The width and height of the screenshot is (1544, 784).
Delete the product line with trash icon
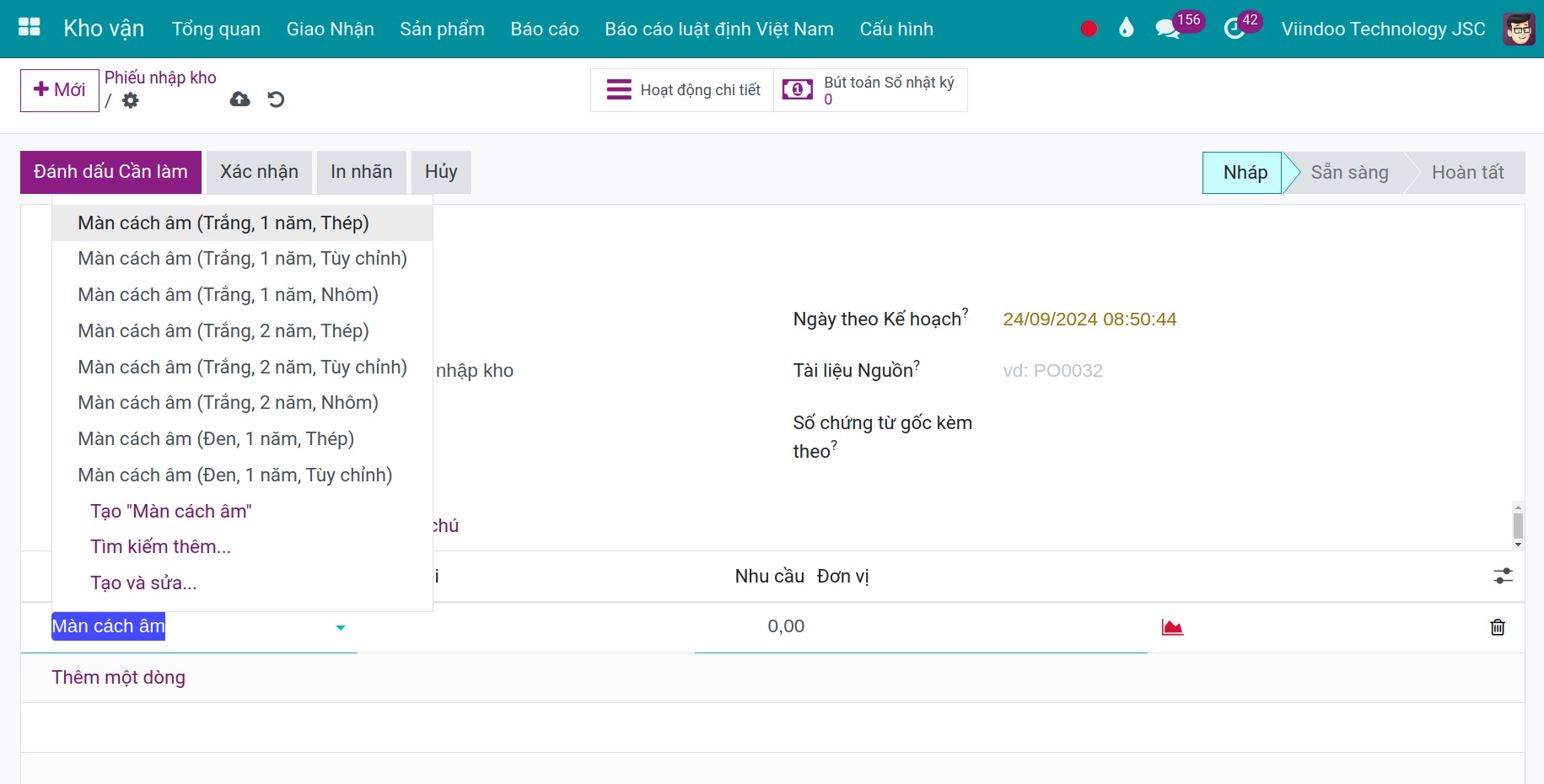[x=1498, y=626]
